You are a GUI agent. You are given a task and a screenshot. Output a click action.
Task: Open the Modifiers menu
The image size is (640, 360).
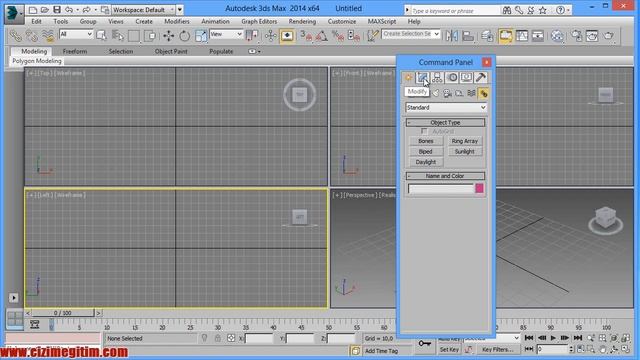click(177, 21)
